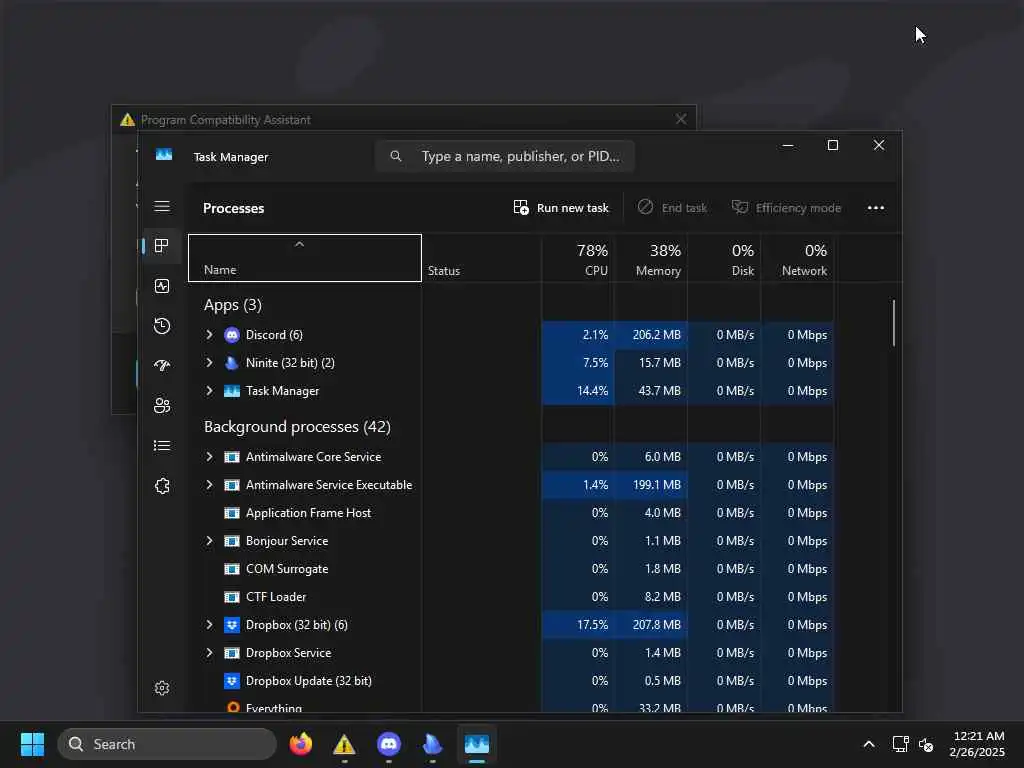Screen dimensions: 1024x768
Task: Click the search magnifier icon in Task Manager
Action: [396, 156]
